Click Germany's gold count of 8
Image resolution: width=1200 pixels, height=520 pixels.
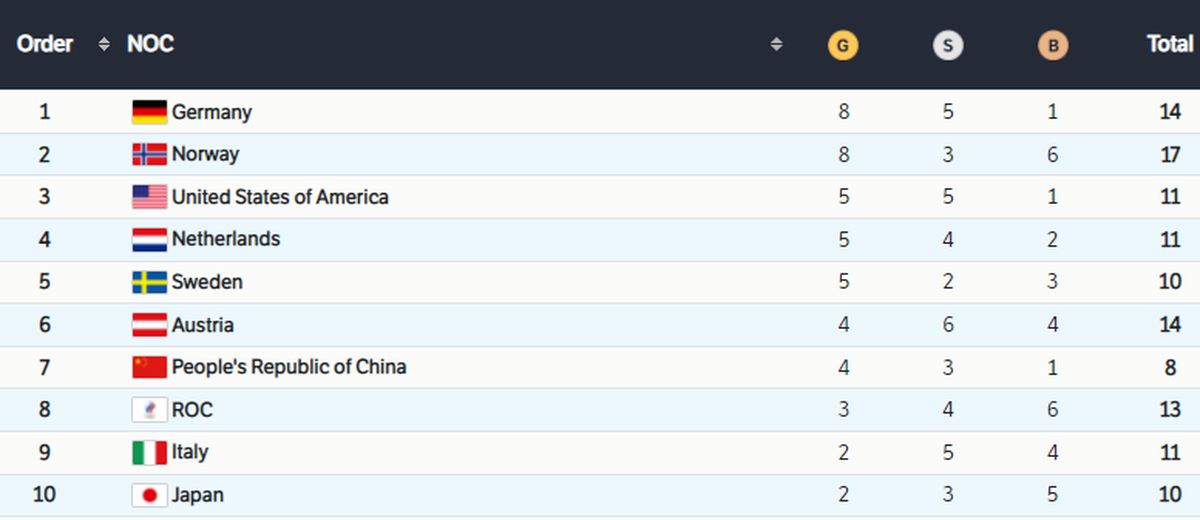pyautogui.click(x=844, y=112)
